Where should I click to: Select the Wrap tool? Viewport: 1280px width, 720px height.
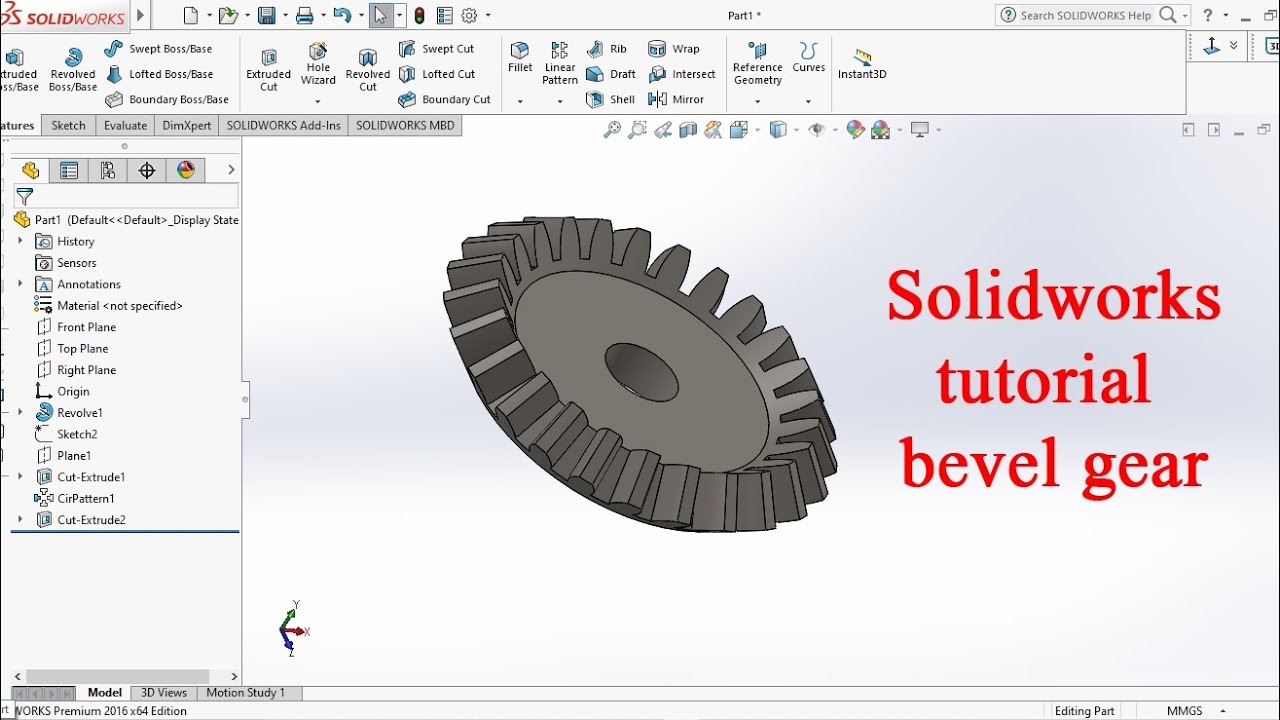674,49
